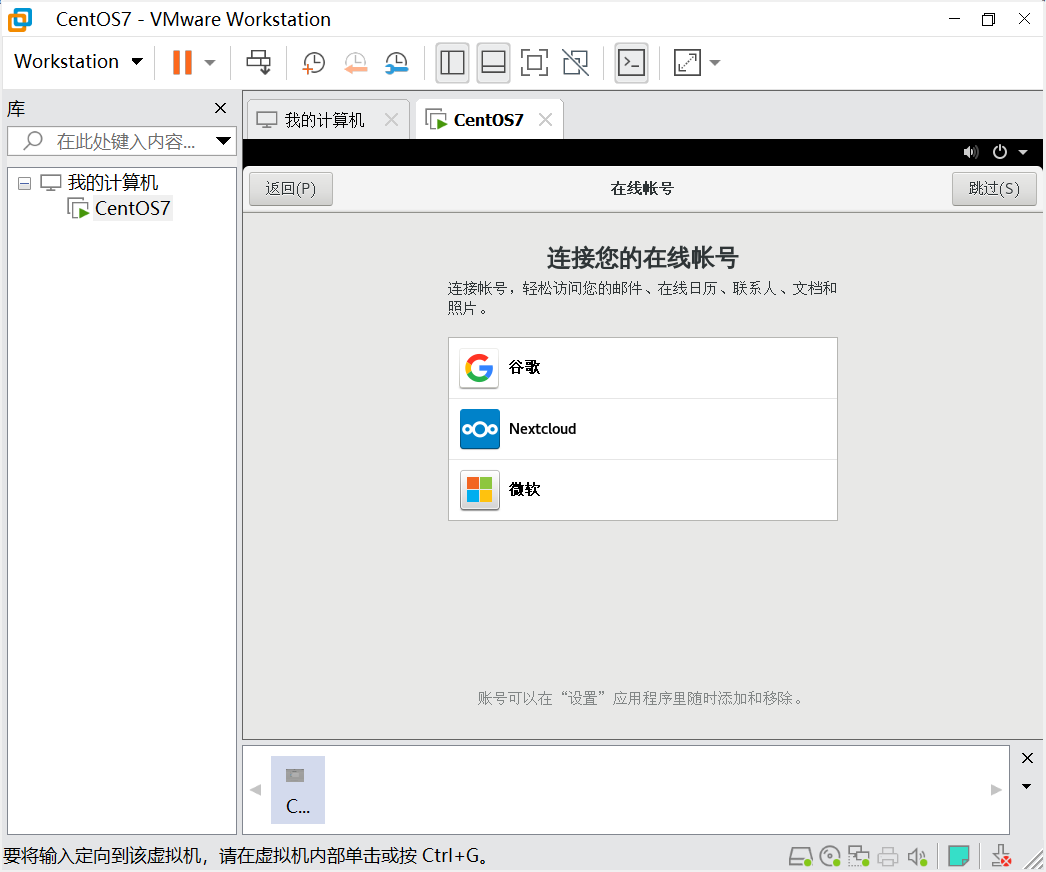Click the 账号可以在“设置” note text
The height and width of the screenshot is (872, 1046).
(x=641, y=699)
